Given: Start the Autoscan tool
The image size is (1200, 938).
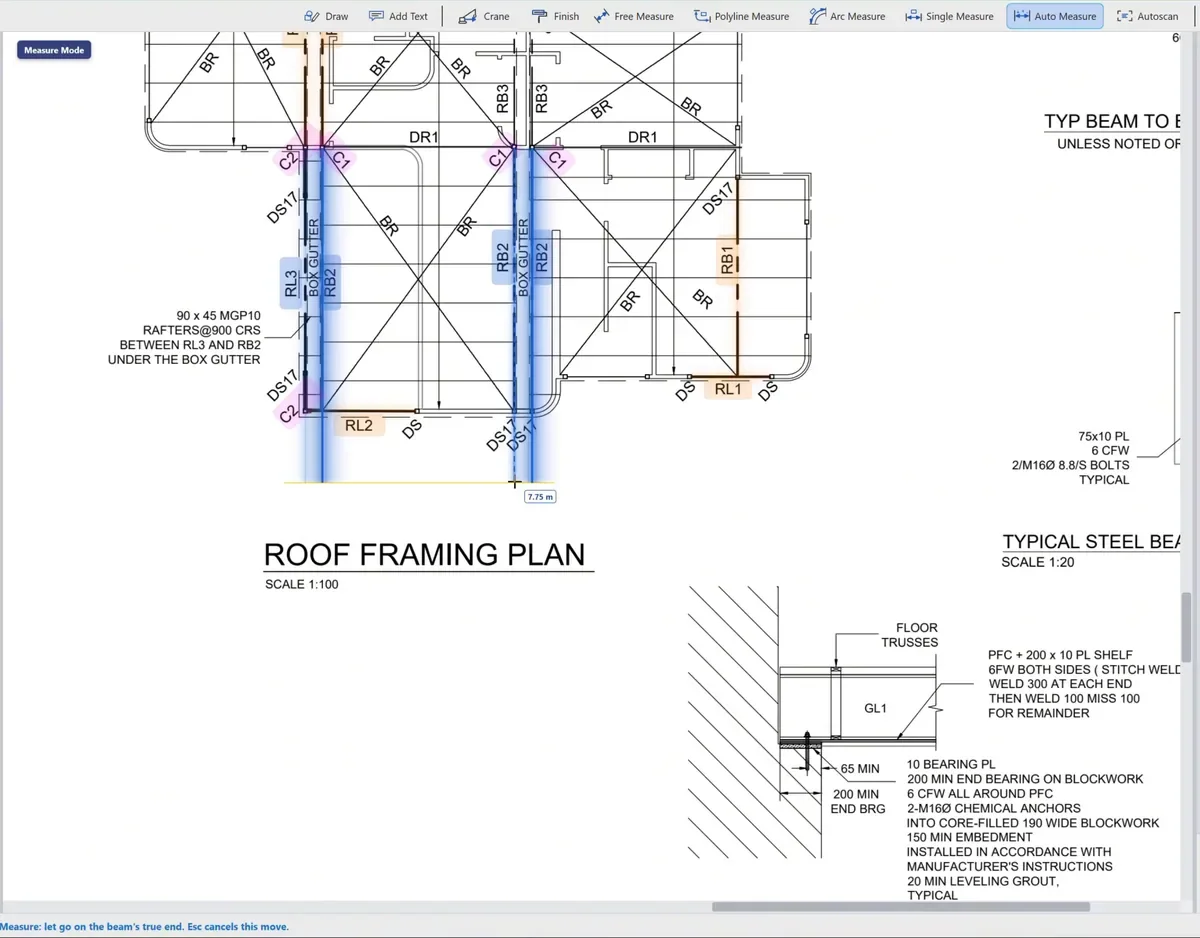Looking at the screenshot, I should pyautogui.click(x=1147, y=16).
